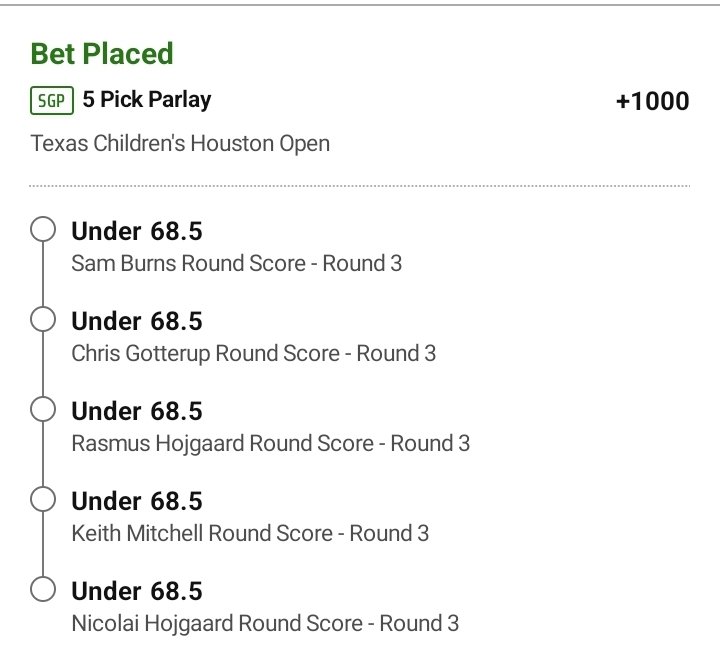Open Keith Mitchell Round Score - Round 3

tap(250, 533)
